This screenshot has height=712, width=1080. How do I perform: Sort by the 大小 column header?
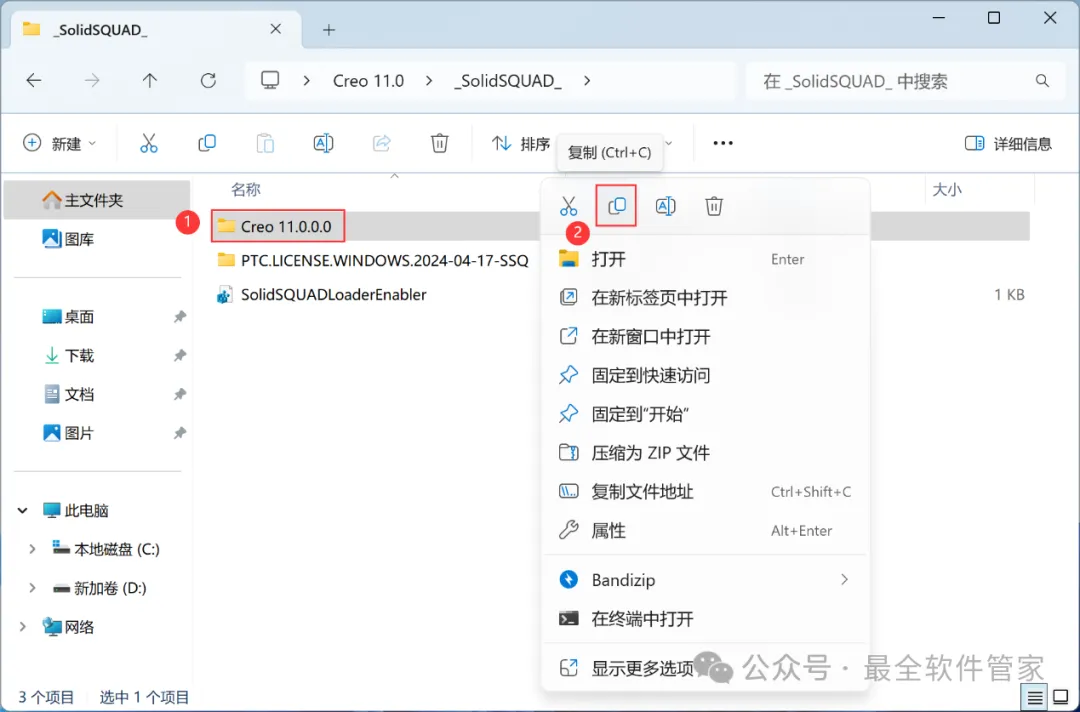coord(947,189)
